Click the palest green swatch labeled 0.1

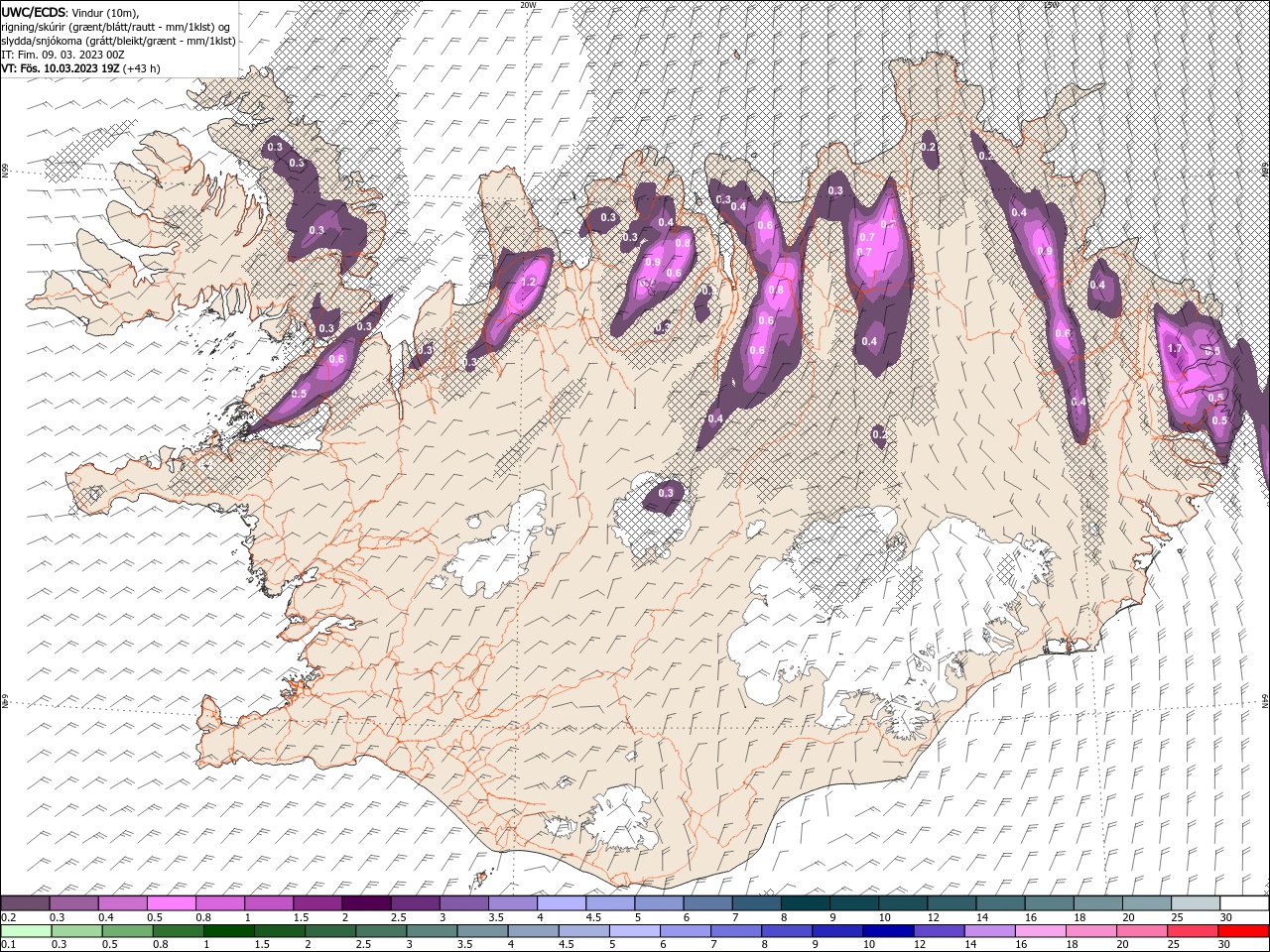(26, 931)
